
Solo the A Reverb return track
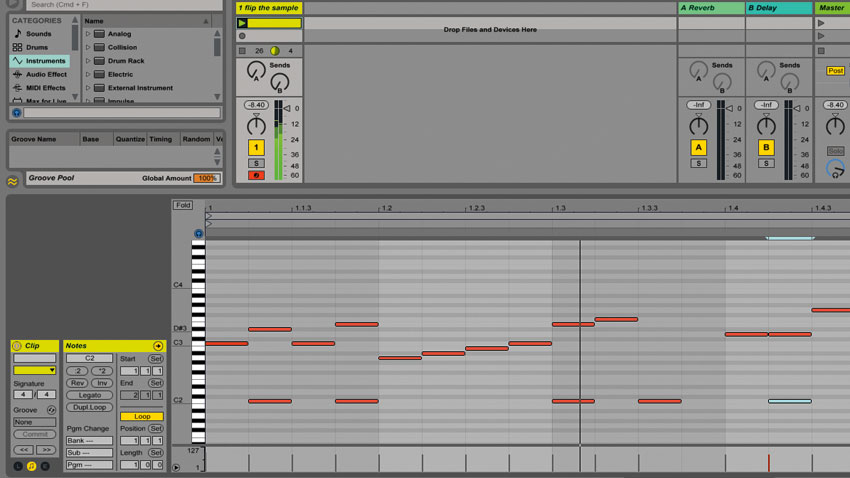[x=698, y=163]
